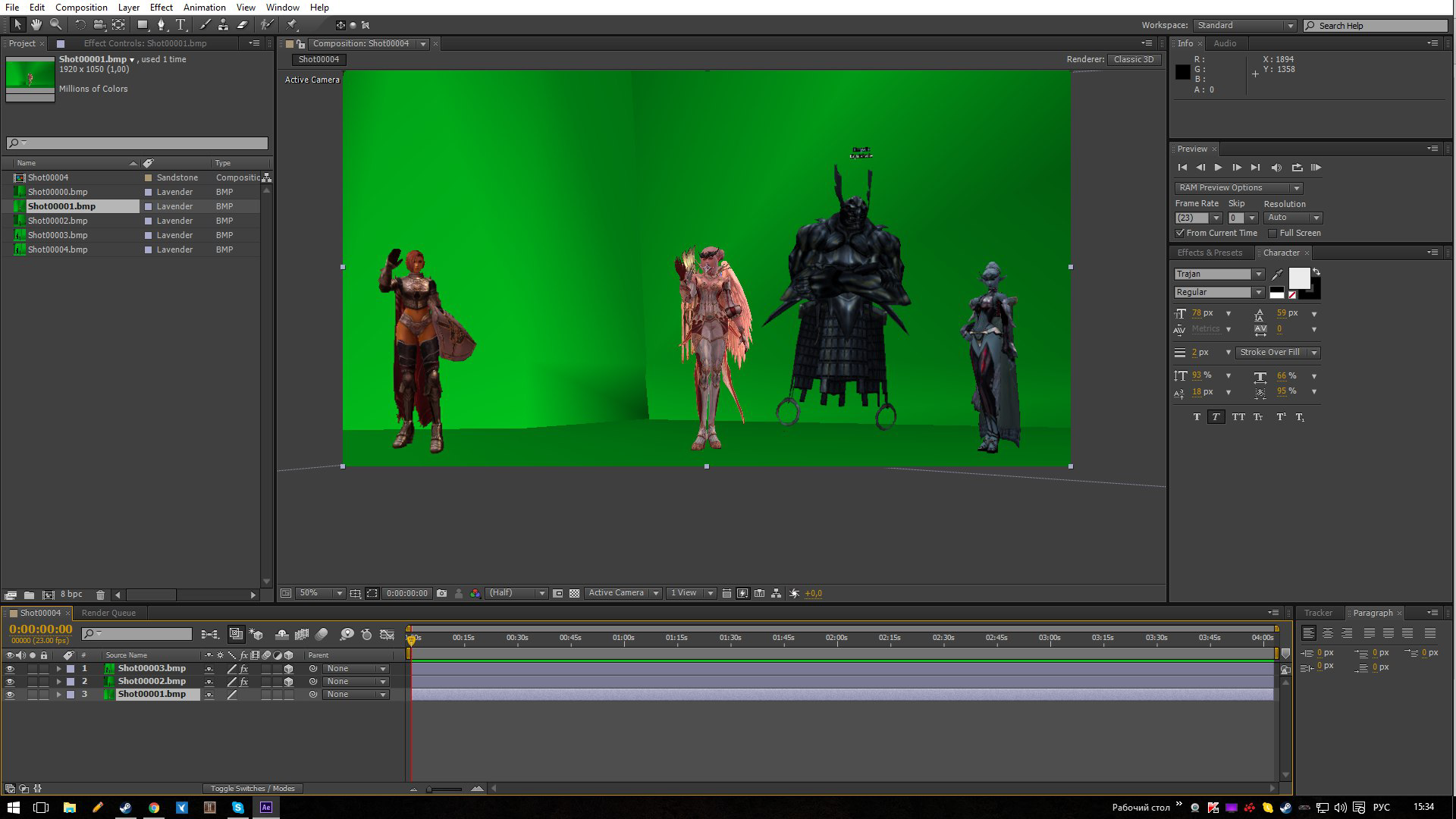The image size is (1456, 819).
Task: Take a snapshot with the camera icon
Action: pos(441,594)
